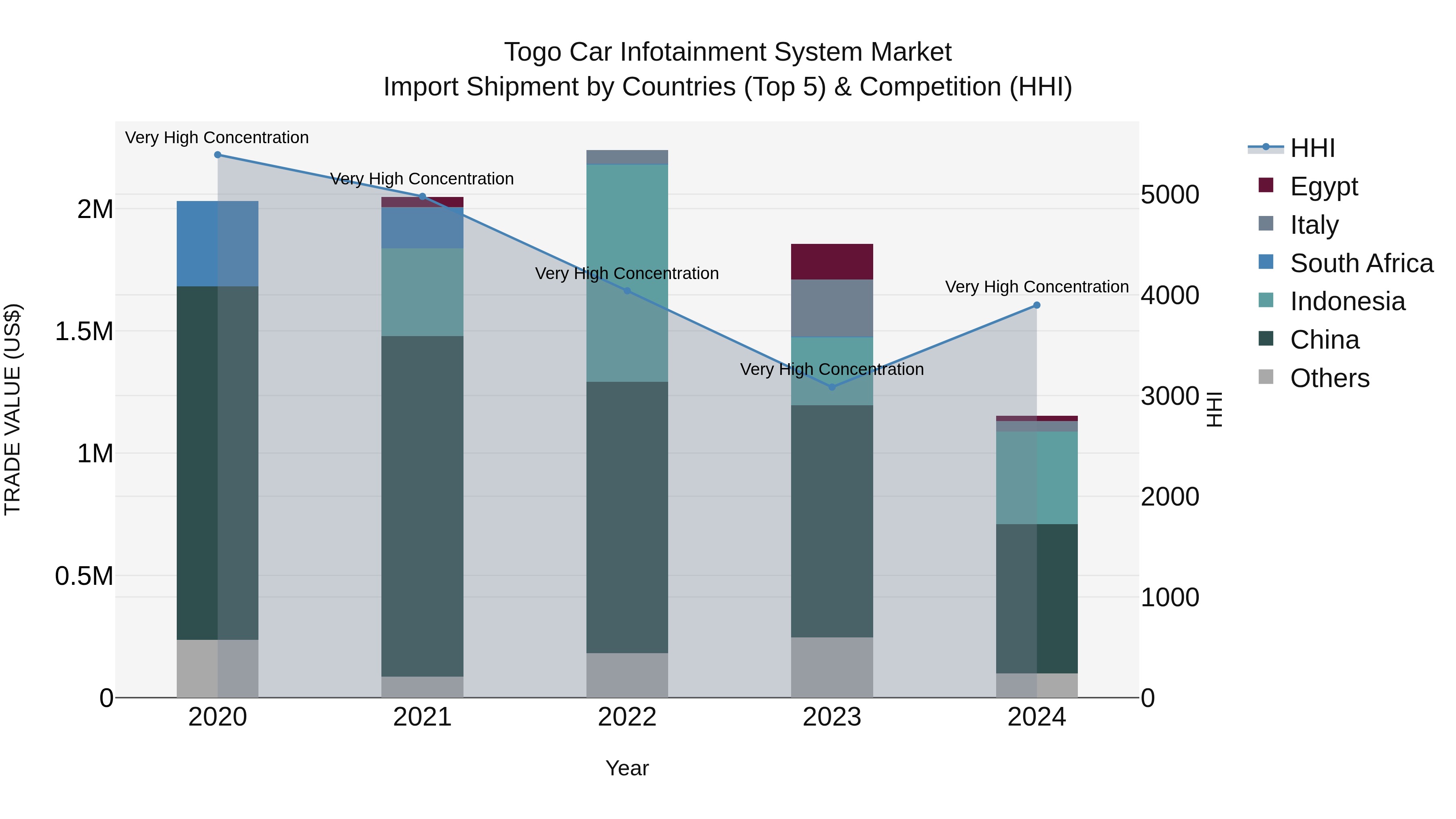Click the Others segment of the 2023 bar
This screenshot has height=819, width=1456.
832,667
